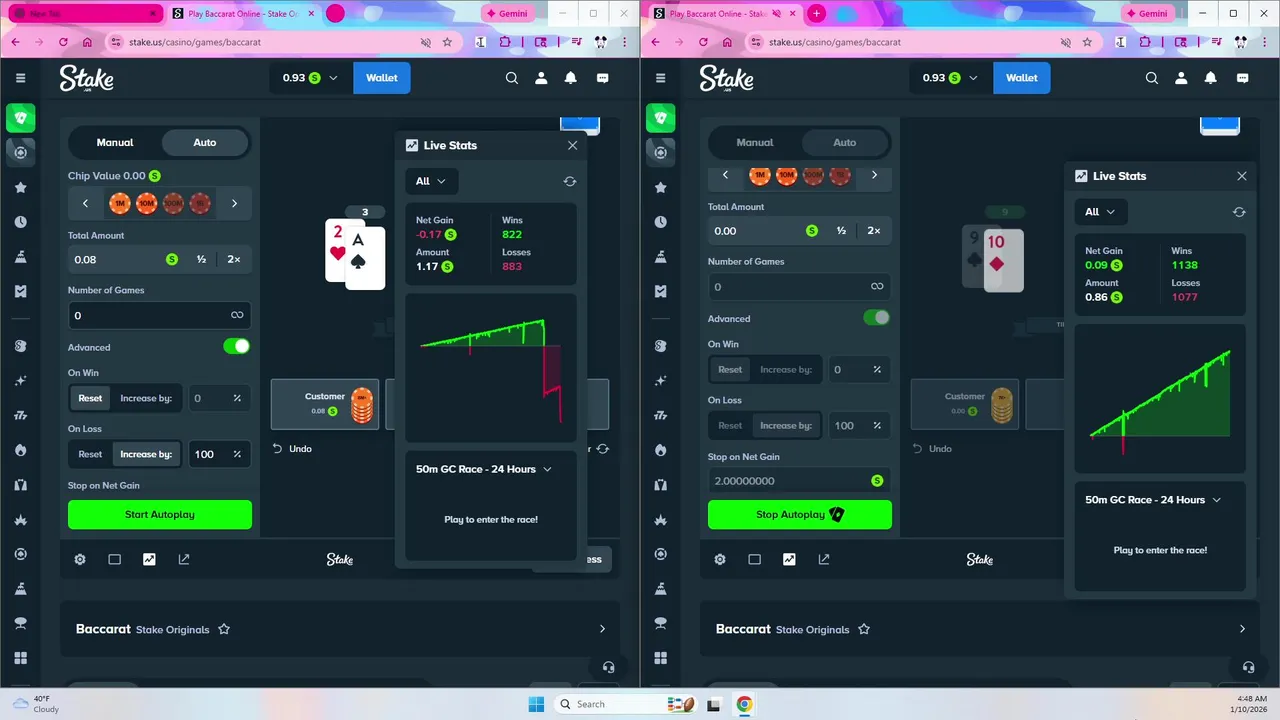The height and width of the screenshot is (720, 1280).
Task: Switch to Manual tab in the right window
Action: pos(755,142)
